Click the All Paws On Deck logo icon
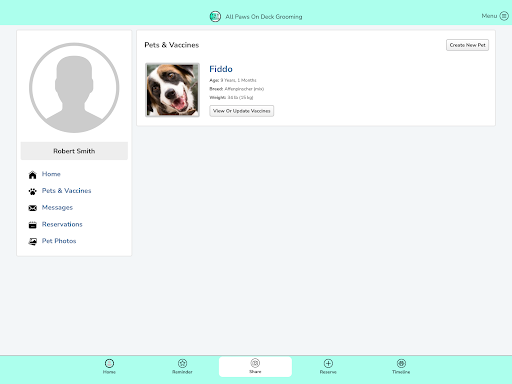Screen dimensions: 512x384 coord(215,16)
